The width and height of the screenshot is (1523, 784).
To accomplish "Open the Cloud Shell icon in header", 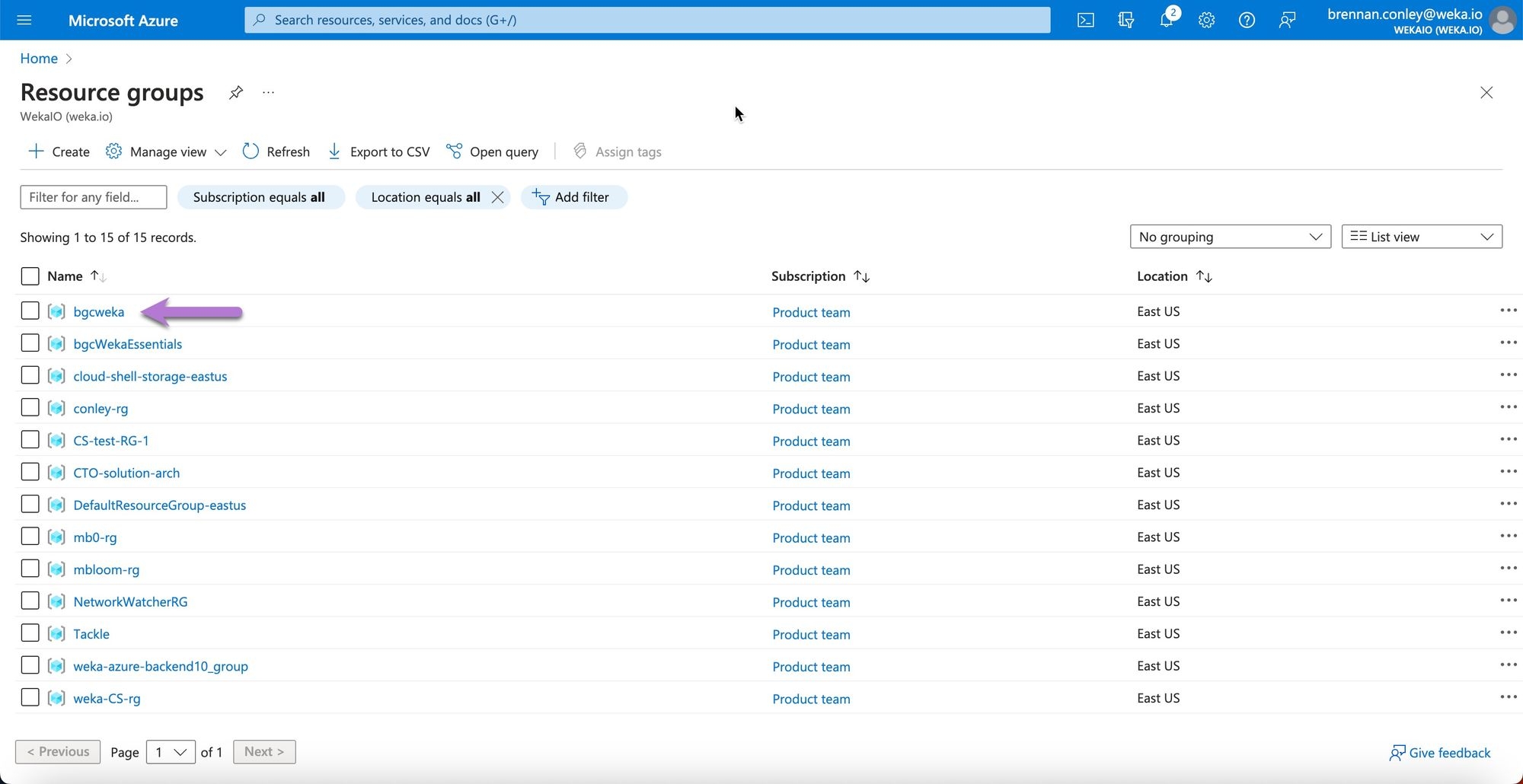I will [x=1085, y=21].
